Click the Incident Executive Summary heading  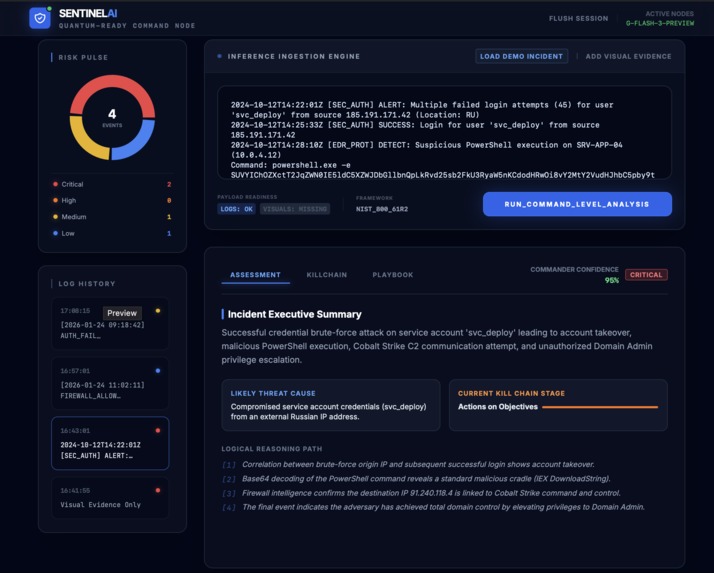(x=295, y=314)
